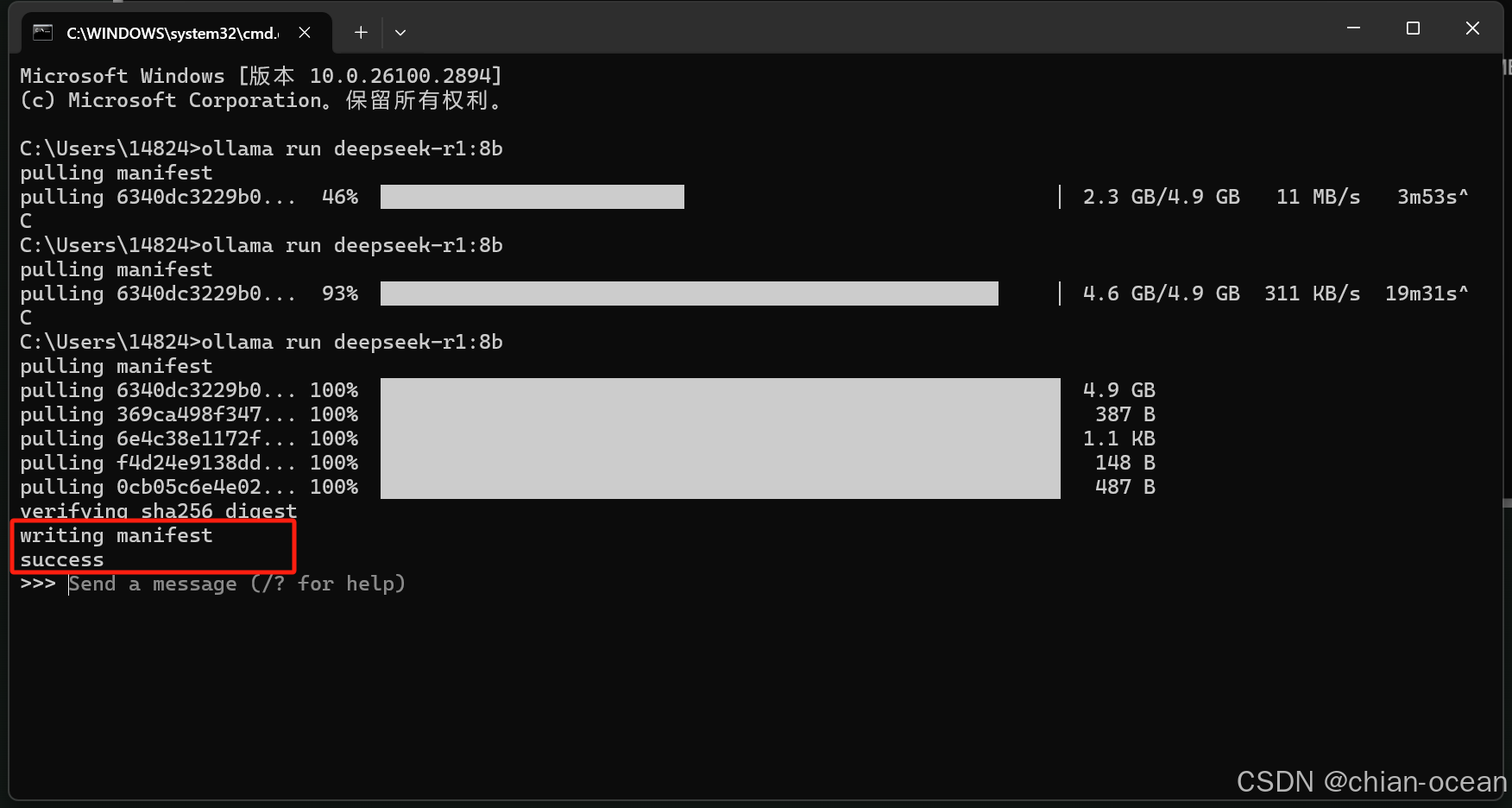Click the "11 MB/s" speed value

(x=1319, y=197)
